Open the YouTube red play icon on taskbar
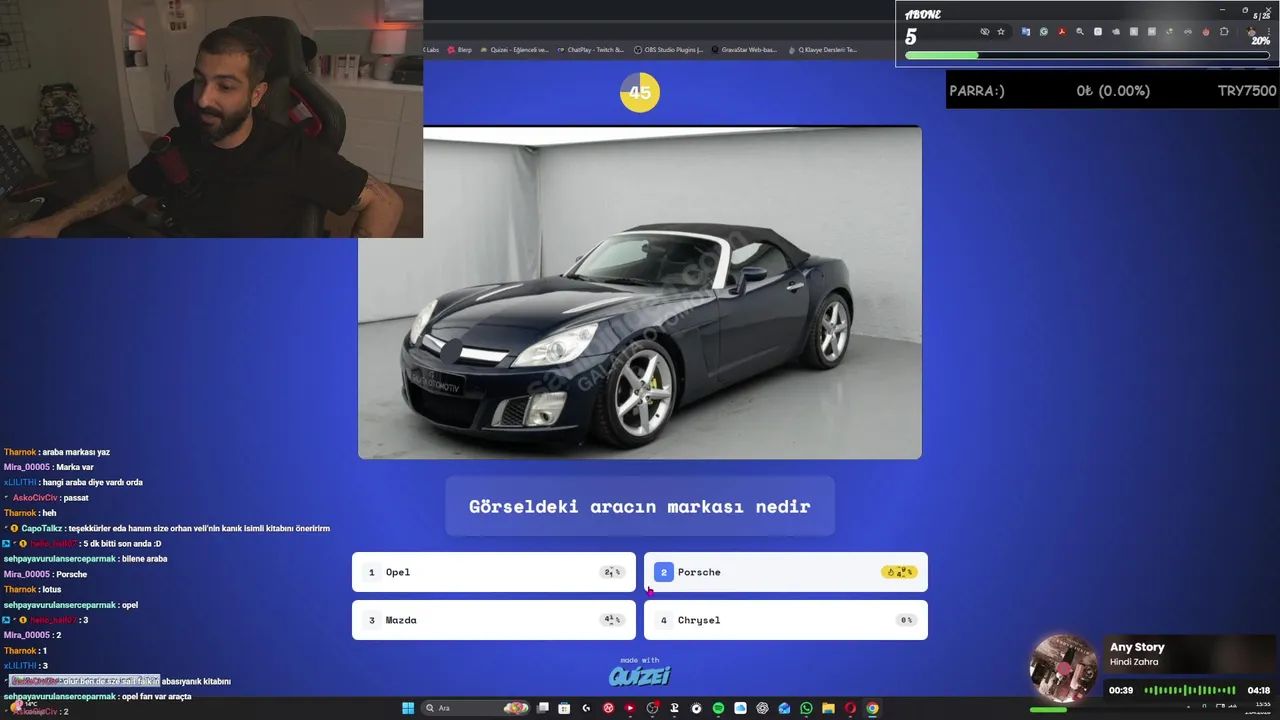 tap(630, 708)
